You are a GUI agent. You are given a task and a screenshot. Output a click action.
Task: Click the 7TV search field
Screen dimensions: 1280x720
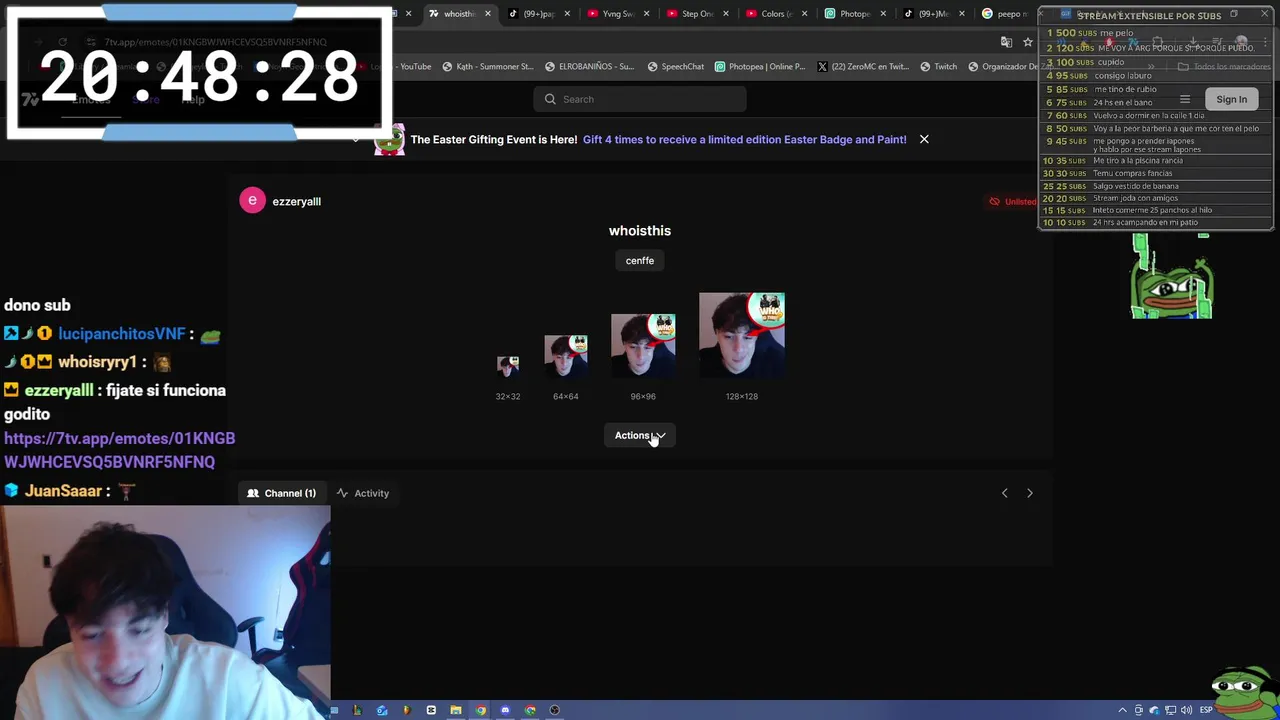pos(640,99)
